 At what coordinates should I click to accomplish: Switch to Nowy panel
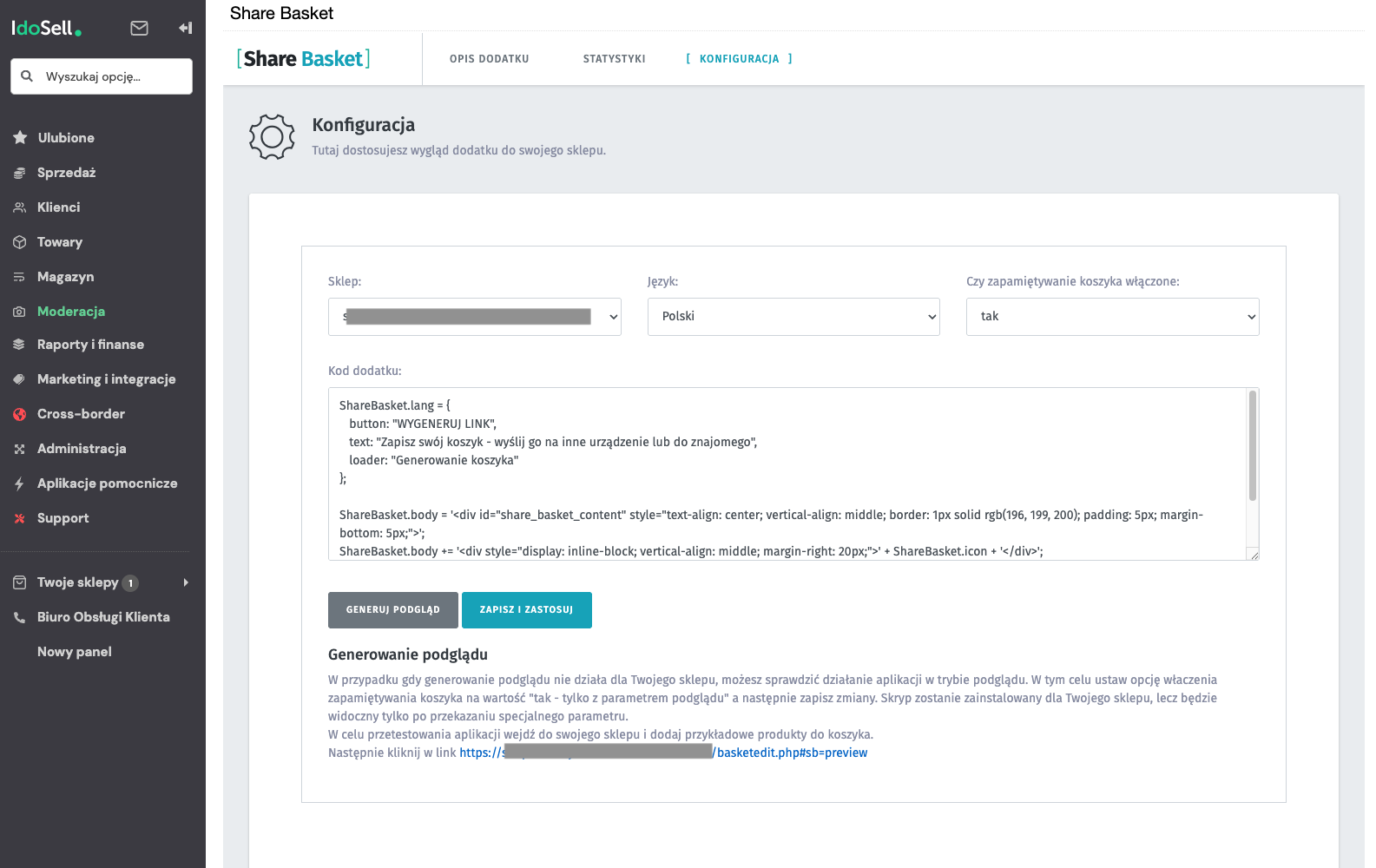pyautogui.click(x=74, y=652)
